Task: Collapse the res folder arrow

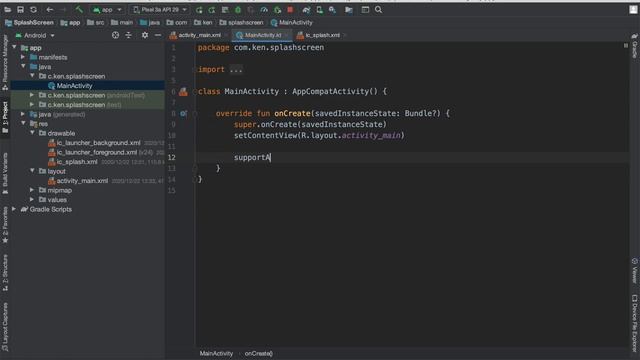Action: click(x=23, y=124)
